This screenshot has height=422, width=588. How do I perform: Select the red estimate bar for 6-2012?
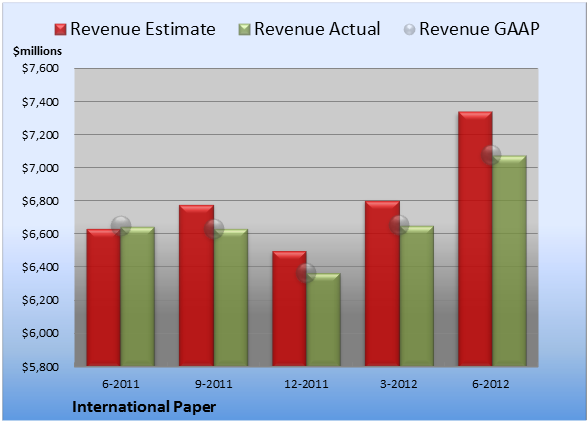(x=475, y=239)
